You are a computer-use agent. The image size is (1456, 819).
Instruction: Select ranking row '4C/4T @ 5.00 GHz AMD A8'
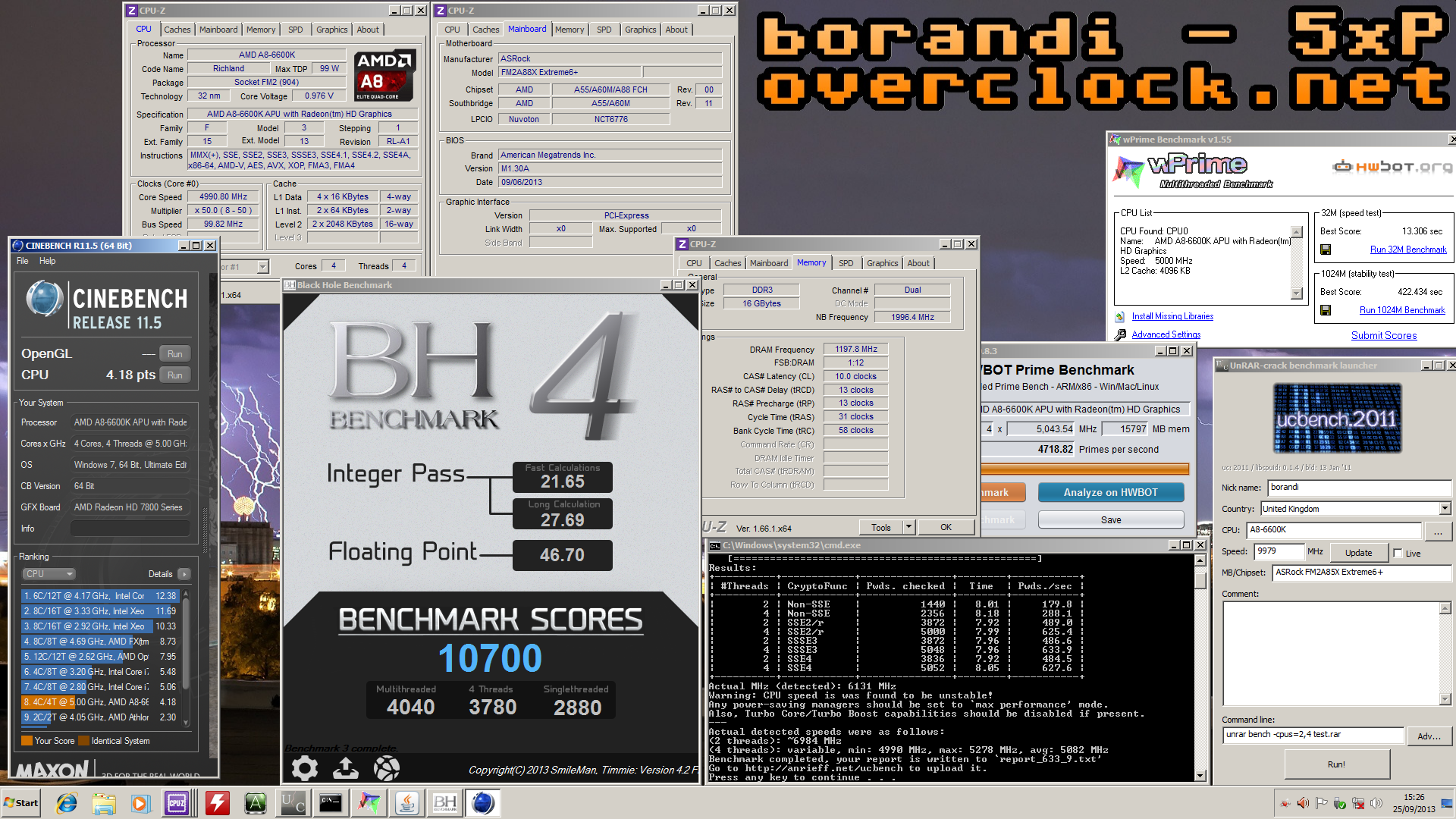pyautogui.click(x=100, y=702)
